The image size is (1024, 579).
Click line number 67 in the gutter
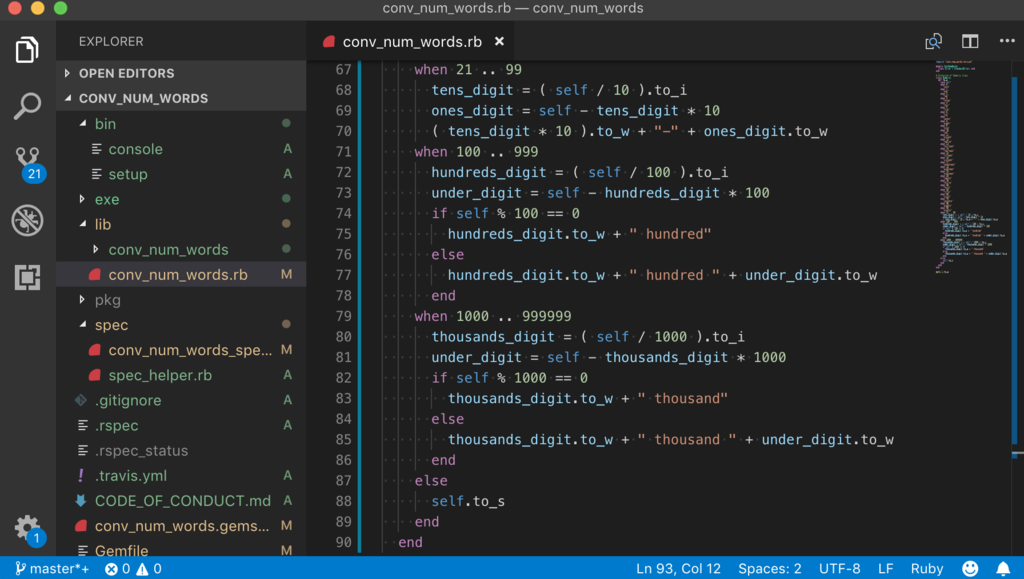[344, 69]
